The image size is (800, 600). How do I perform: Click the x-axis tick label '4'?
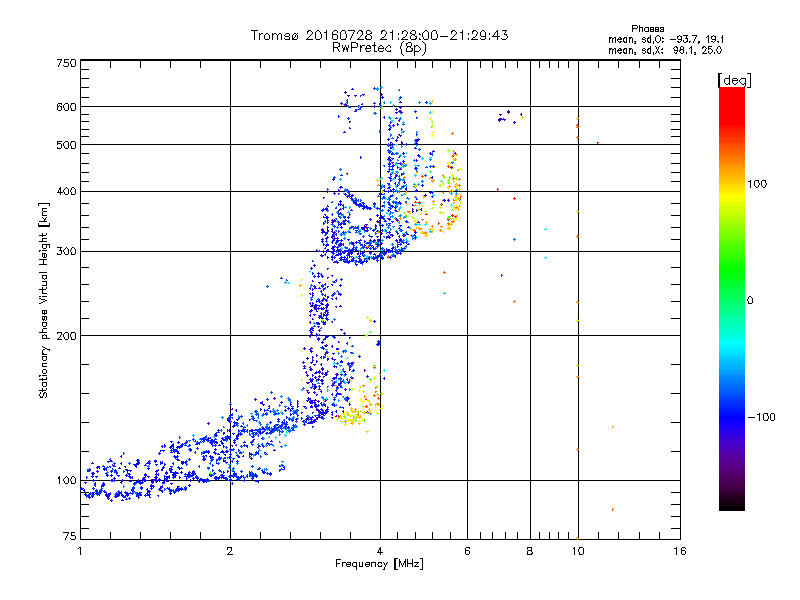380,551
